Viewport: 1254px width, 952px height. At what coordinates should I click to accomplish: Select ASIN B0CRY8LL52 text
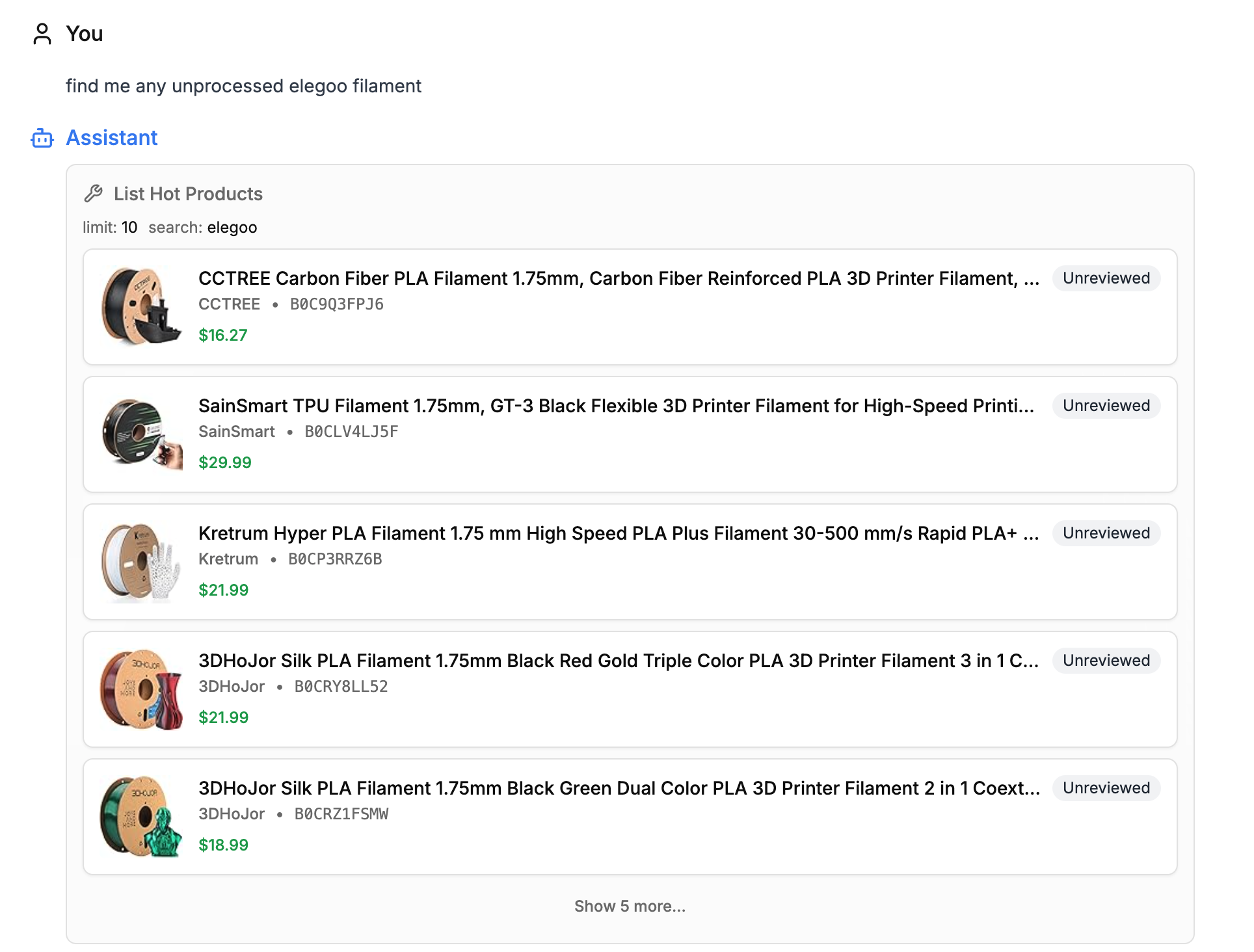coord(341,687)
